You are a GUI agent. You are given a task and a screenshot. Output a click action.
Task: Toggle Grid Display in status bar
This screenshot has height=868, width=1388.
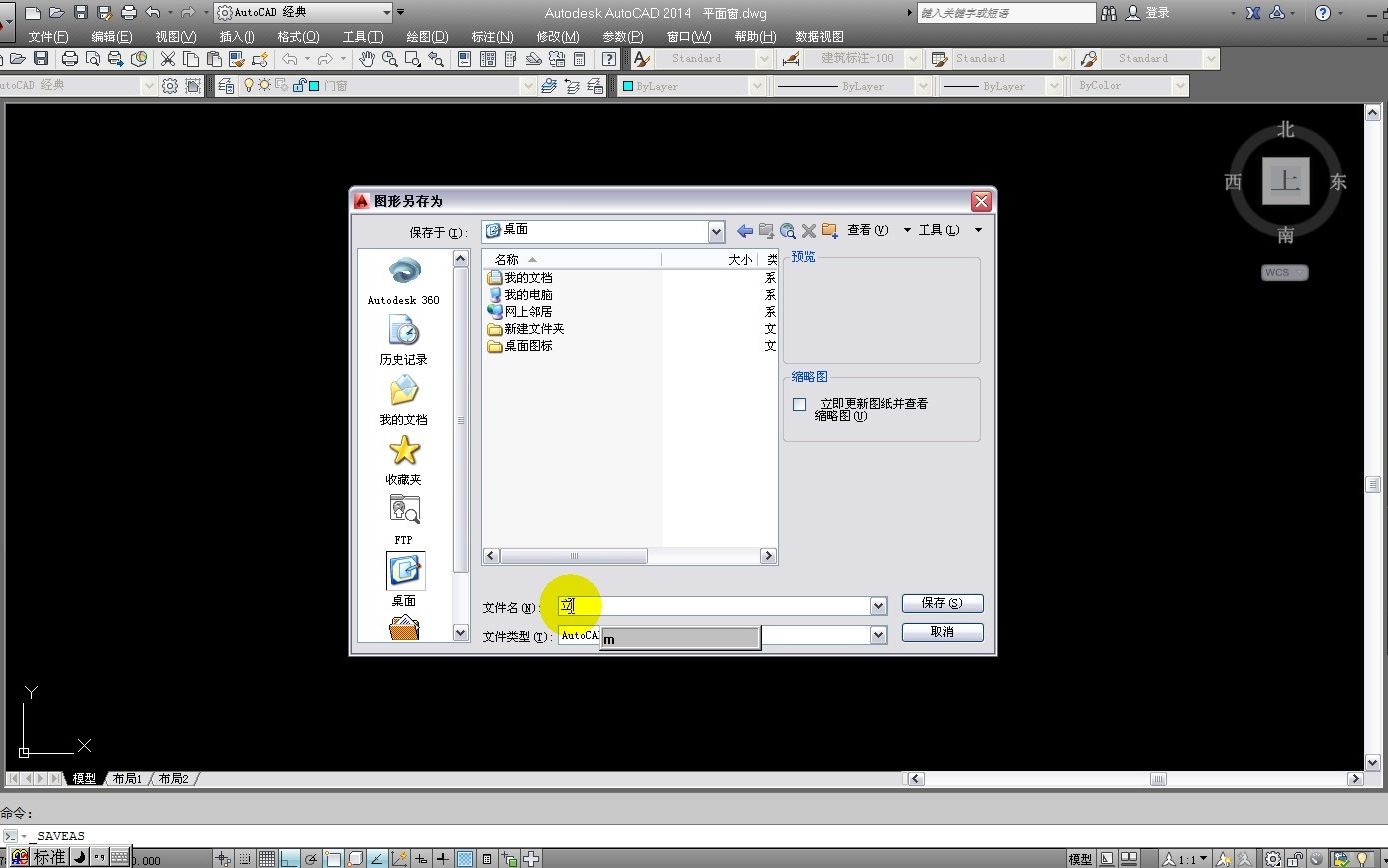267,858
